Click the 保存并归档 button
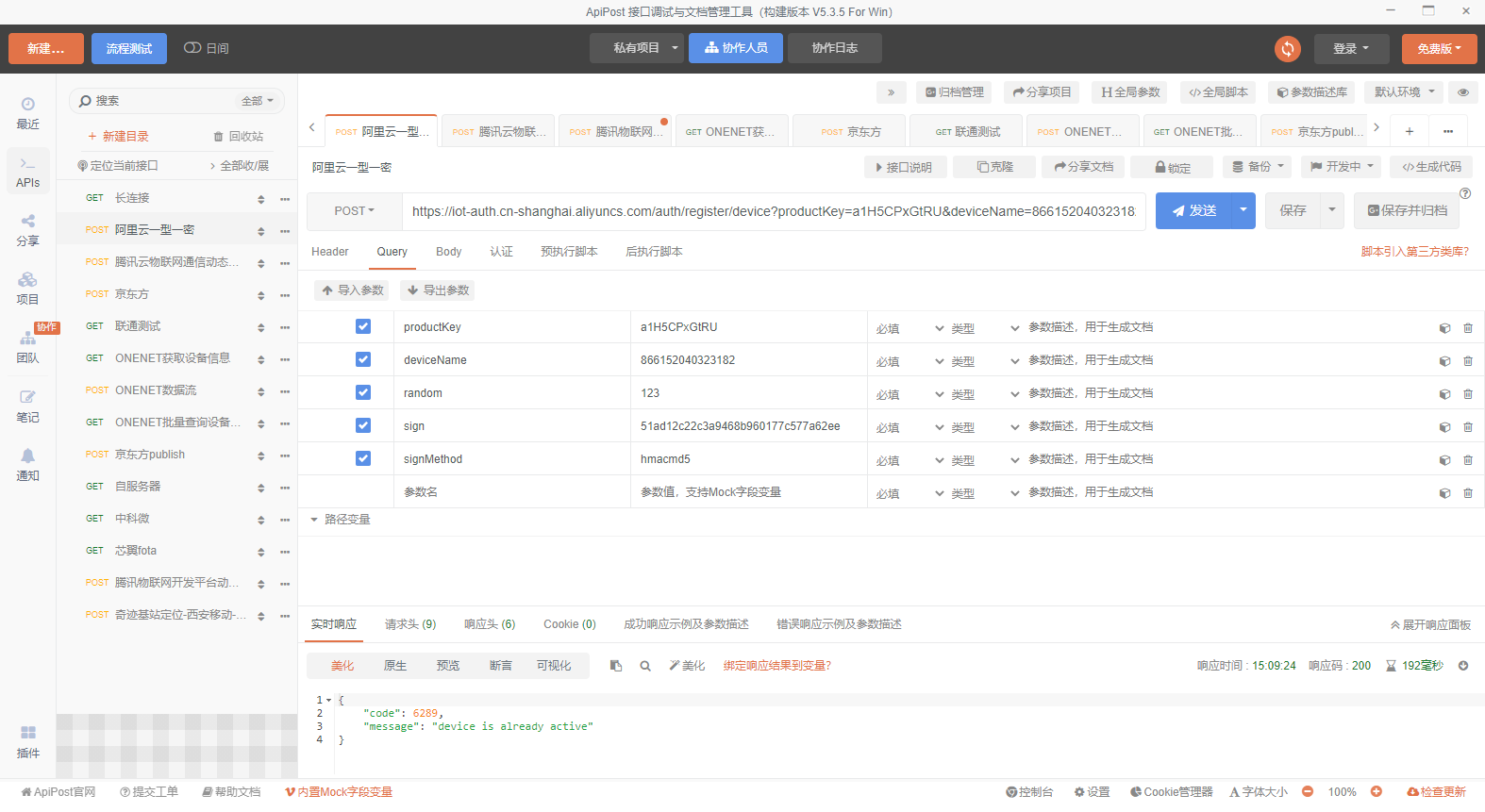1485x812 pixels. (x=1407, y=210)
